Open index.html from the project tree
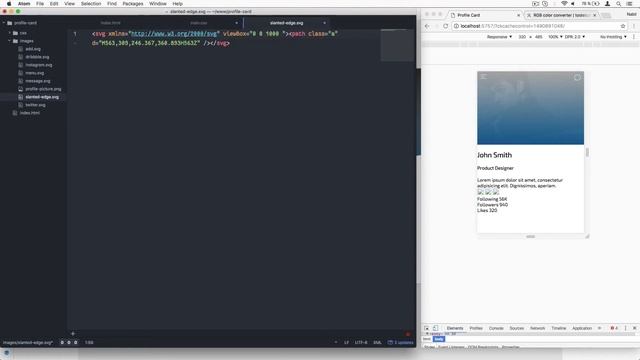This screenshot has height=360, width=640. 30,113
